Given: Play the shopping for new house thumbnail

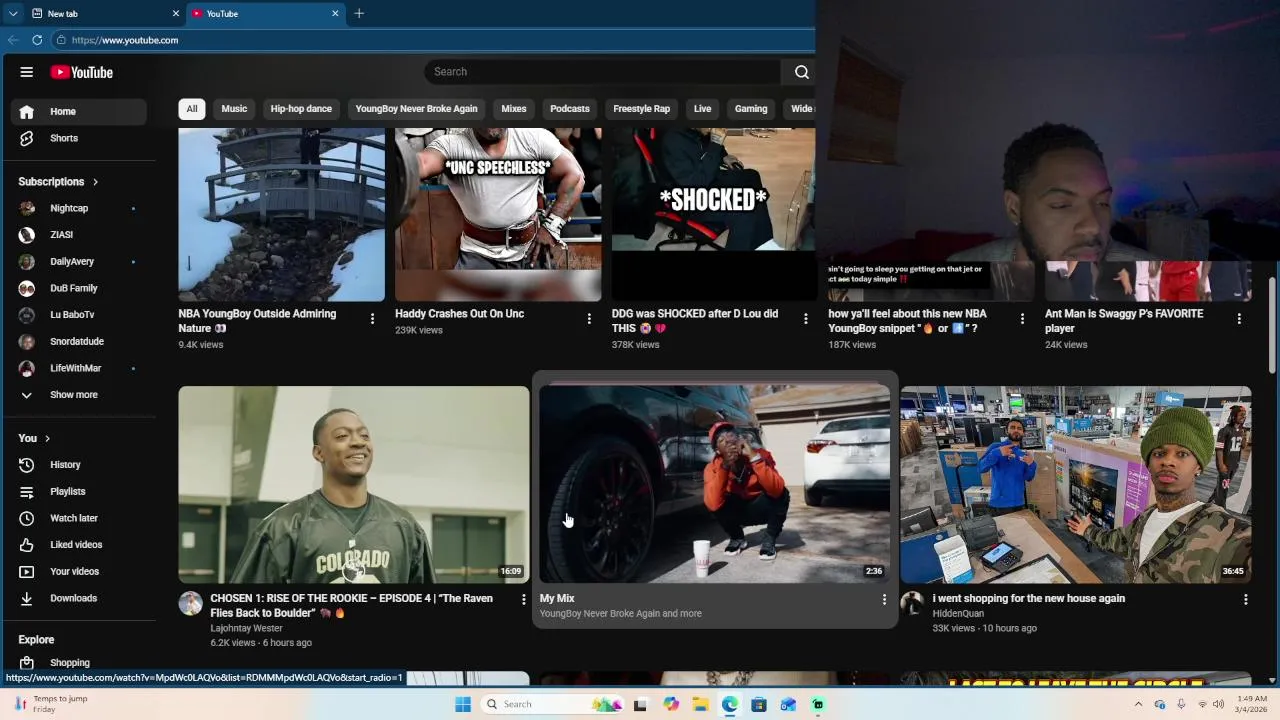Looking at the screenshot, I should tap(1075, 484).
